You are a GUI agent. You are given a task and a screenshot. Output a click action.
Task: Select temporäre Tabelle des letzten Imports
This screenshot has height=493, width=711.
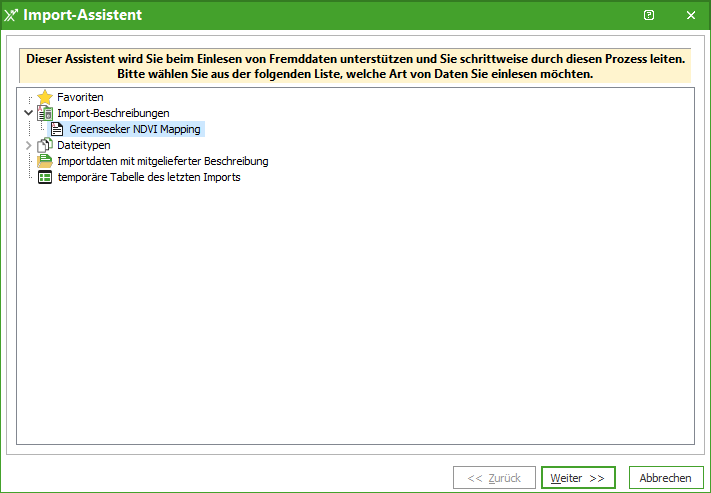pos(148,177)
